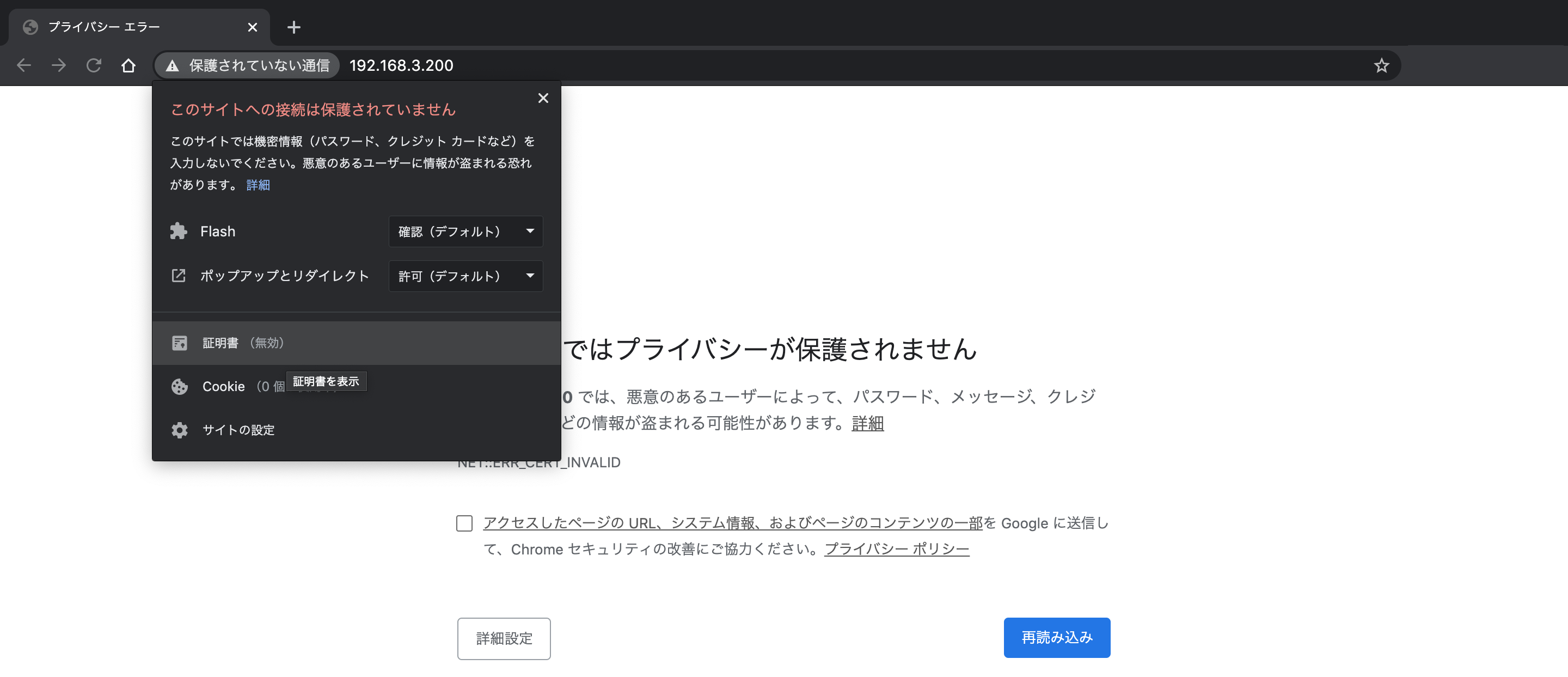
Task: Open the underlined URL and system info link
Action: click(x=733, y=523)
